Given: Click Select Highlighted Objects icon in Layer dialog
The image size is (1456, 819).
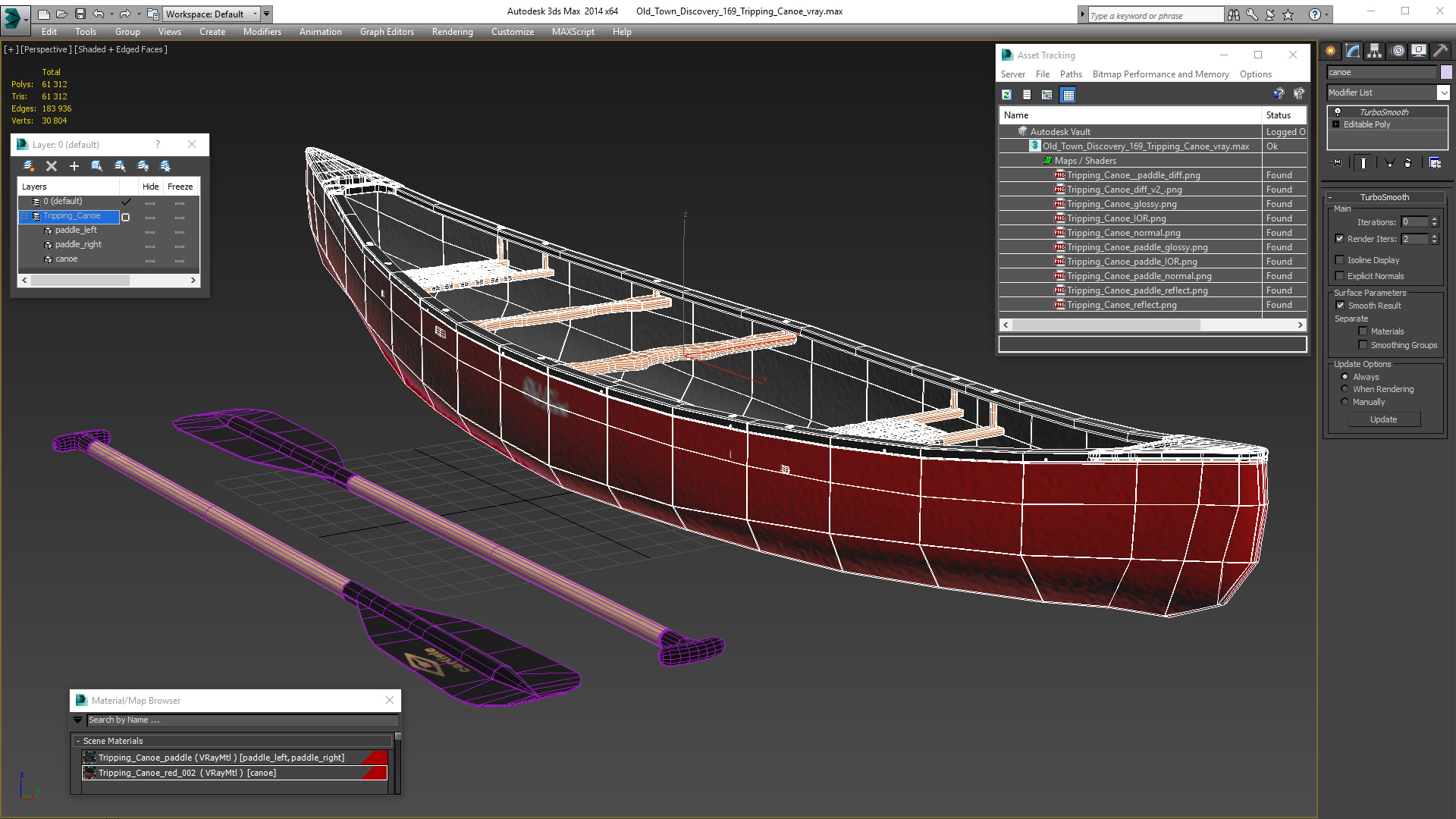Looking at the screenshot, I should [x=97, y=165].
